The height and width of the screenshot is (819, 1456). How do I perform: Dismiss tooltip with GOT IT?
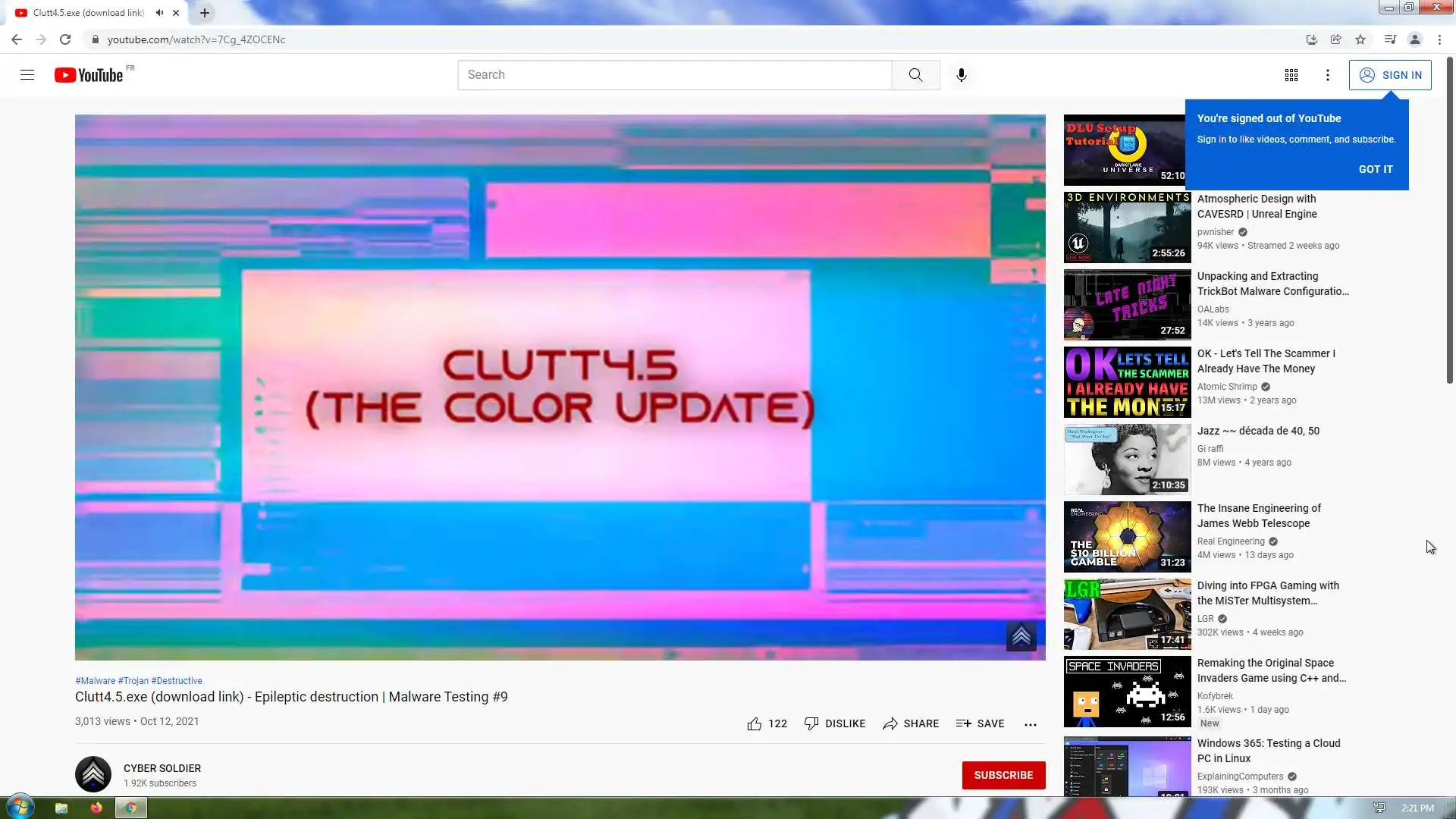click(1375, 169)
